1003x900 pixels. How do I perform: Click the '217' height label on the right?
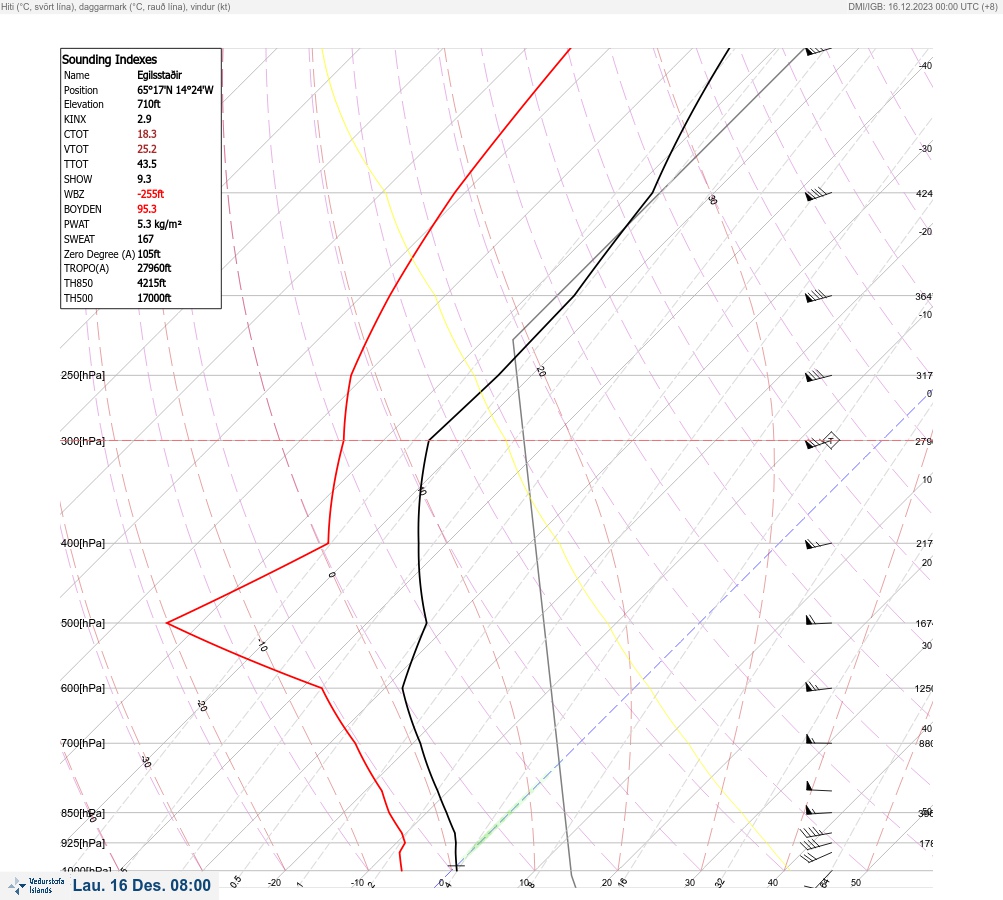click(x=924, y=543)
